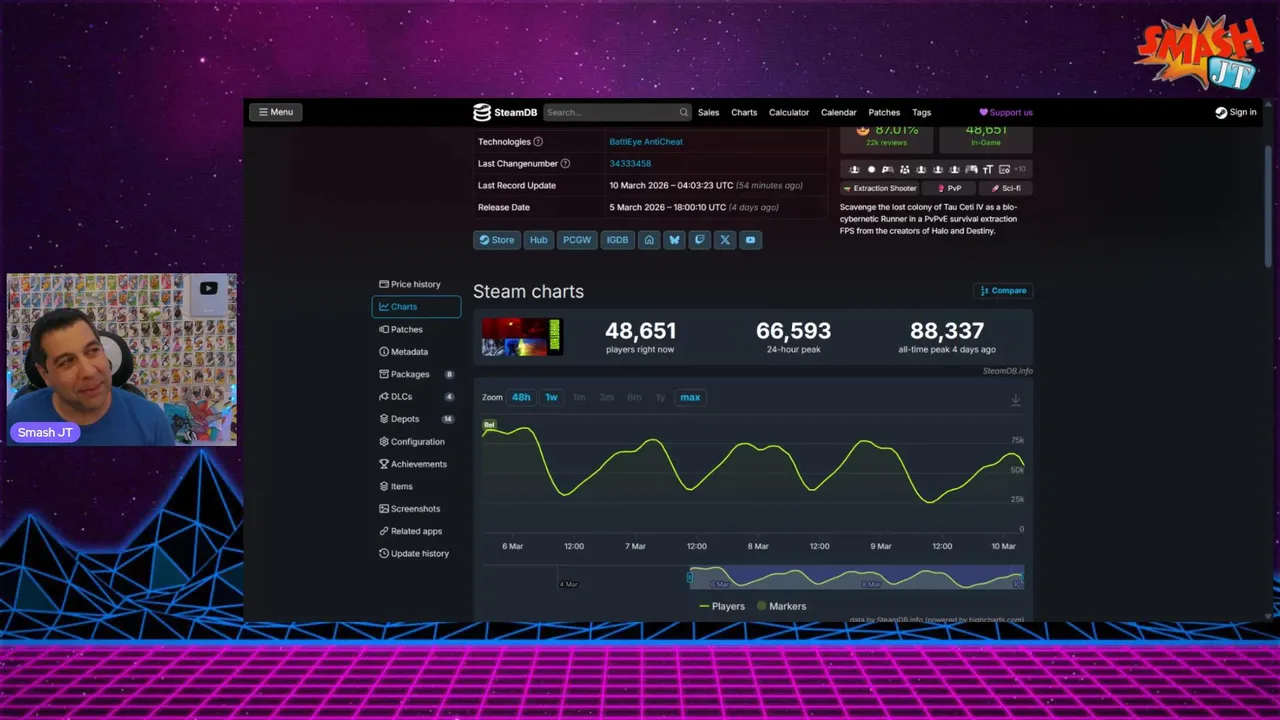Click the chart download arrow icon

coord(1015,400)
